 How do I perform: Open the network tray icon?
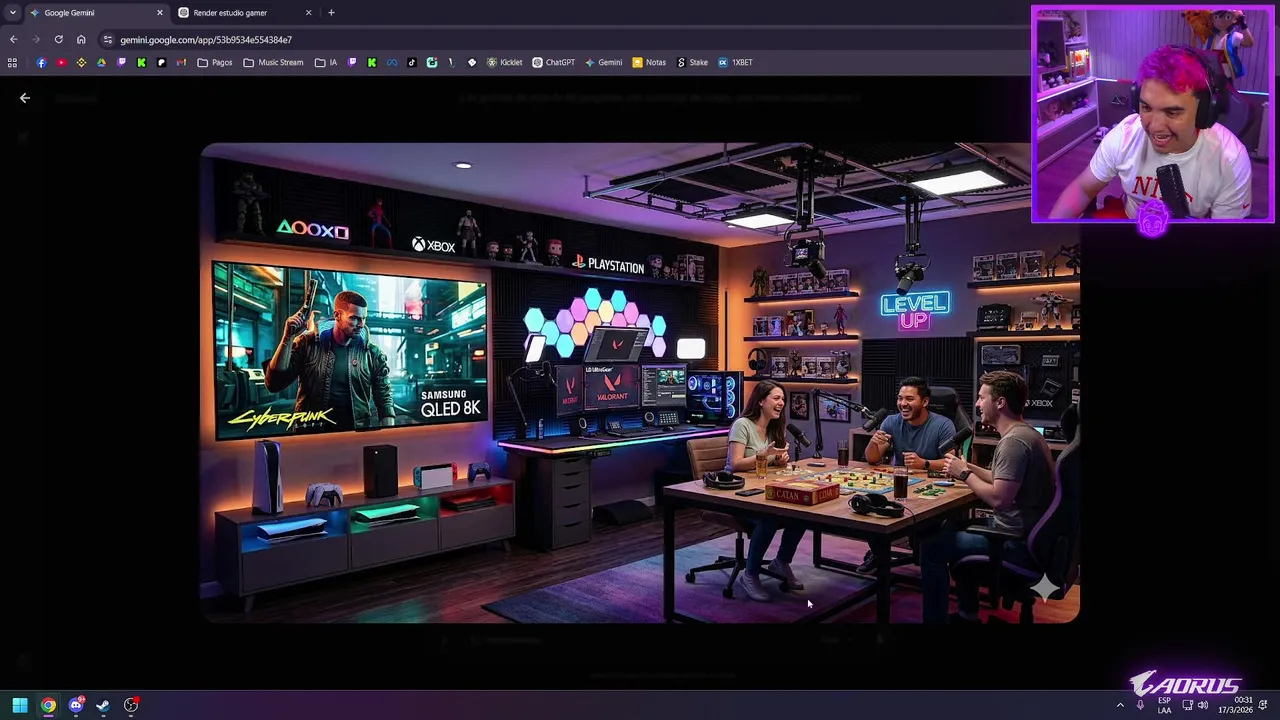1187,705
